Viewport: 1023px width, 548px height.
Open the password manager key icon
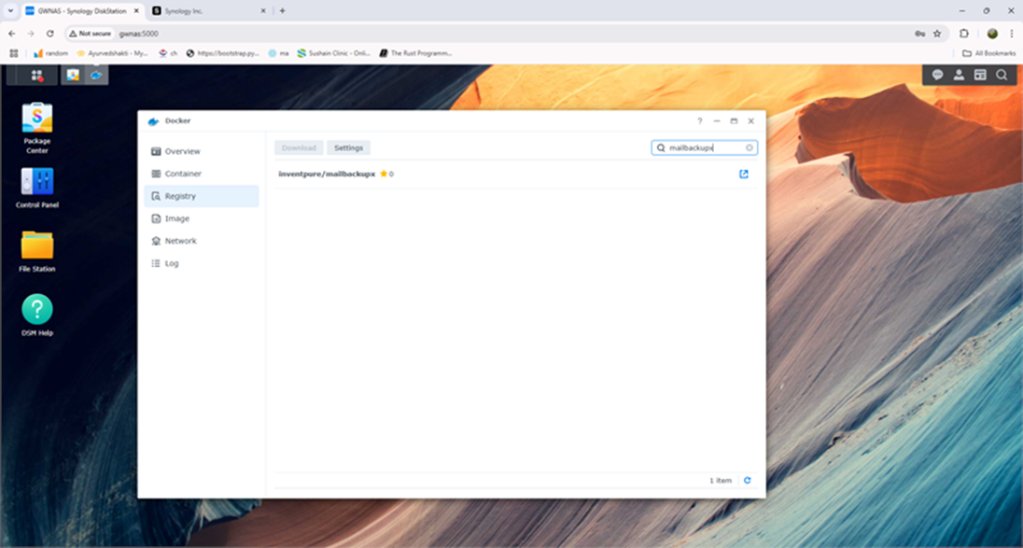point(919,33)
